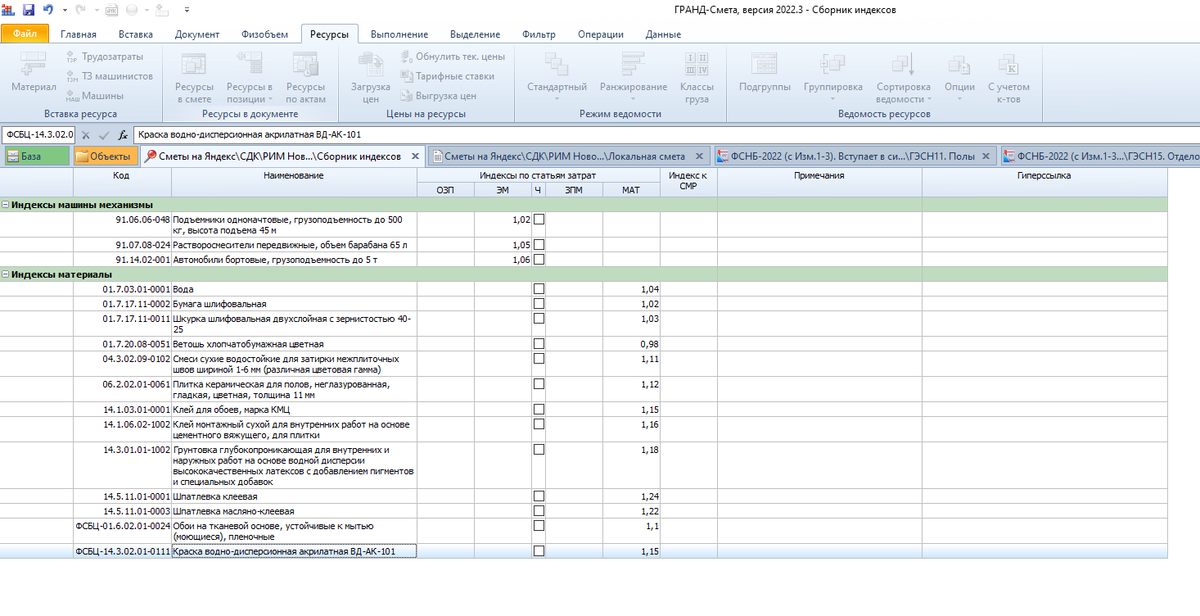Switch to the Документ ribbon tab

click(197, 34)
